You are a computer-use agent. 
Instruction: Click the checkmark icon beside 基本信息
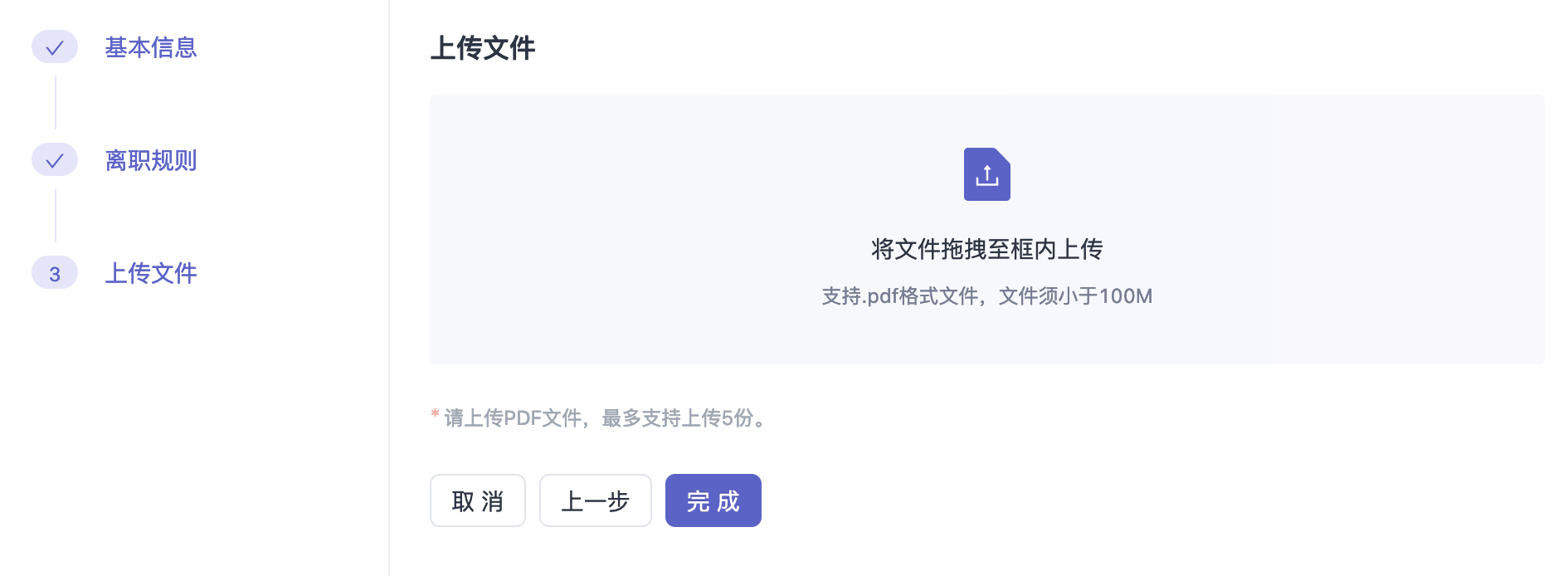pyautogui.click(x=55, y=47)
